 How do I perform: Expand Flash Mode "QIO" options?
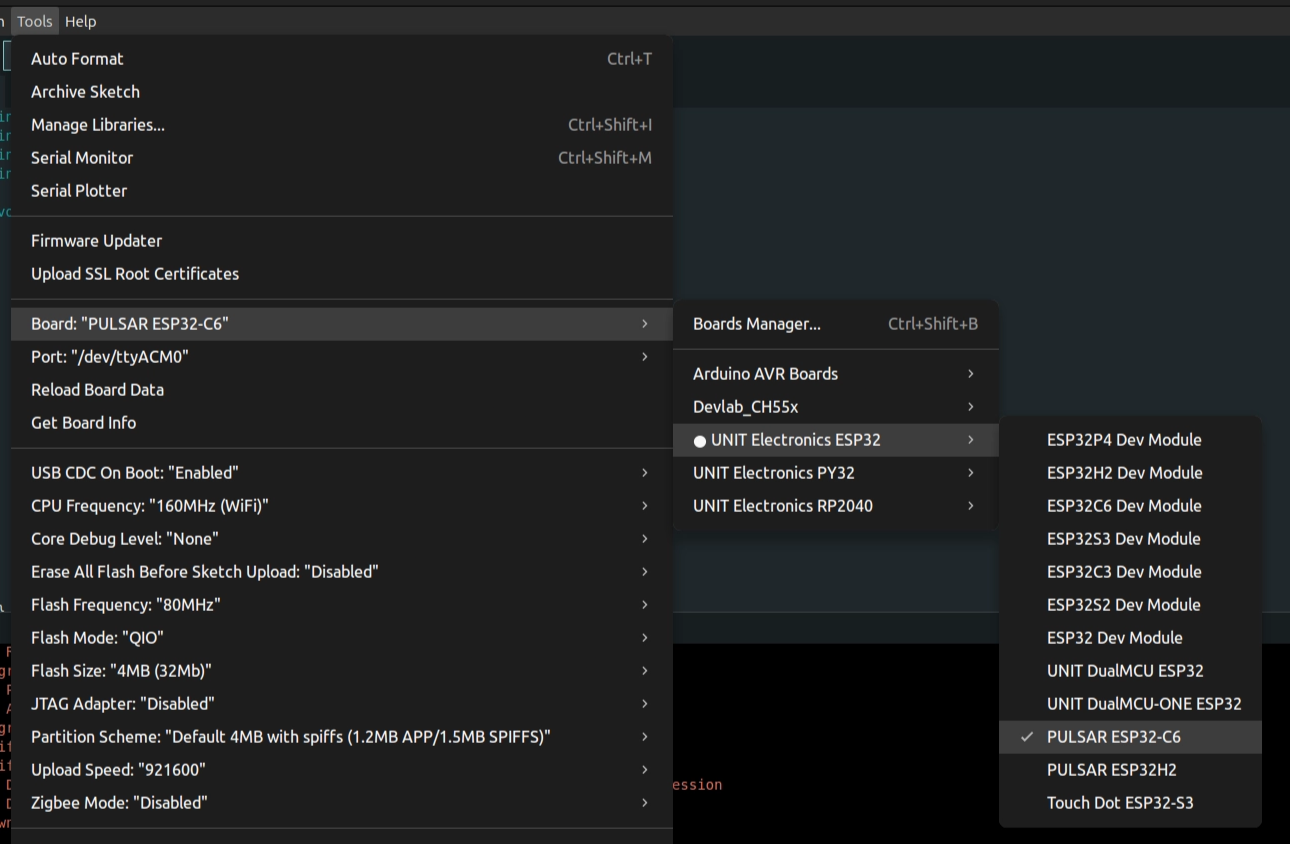pos(342,638)
